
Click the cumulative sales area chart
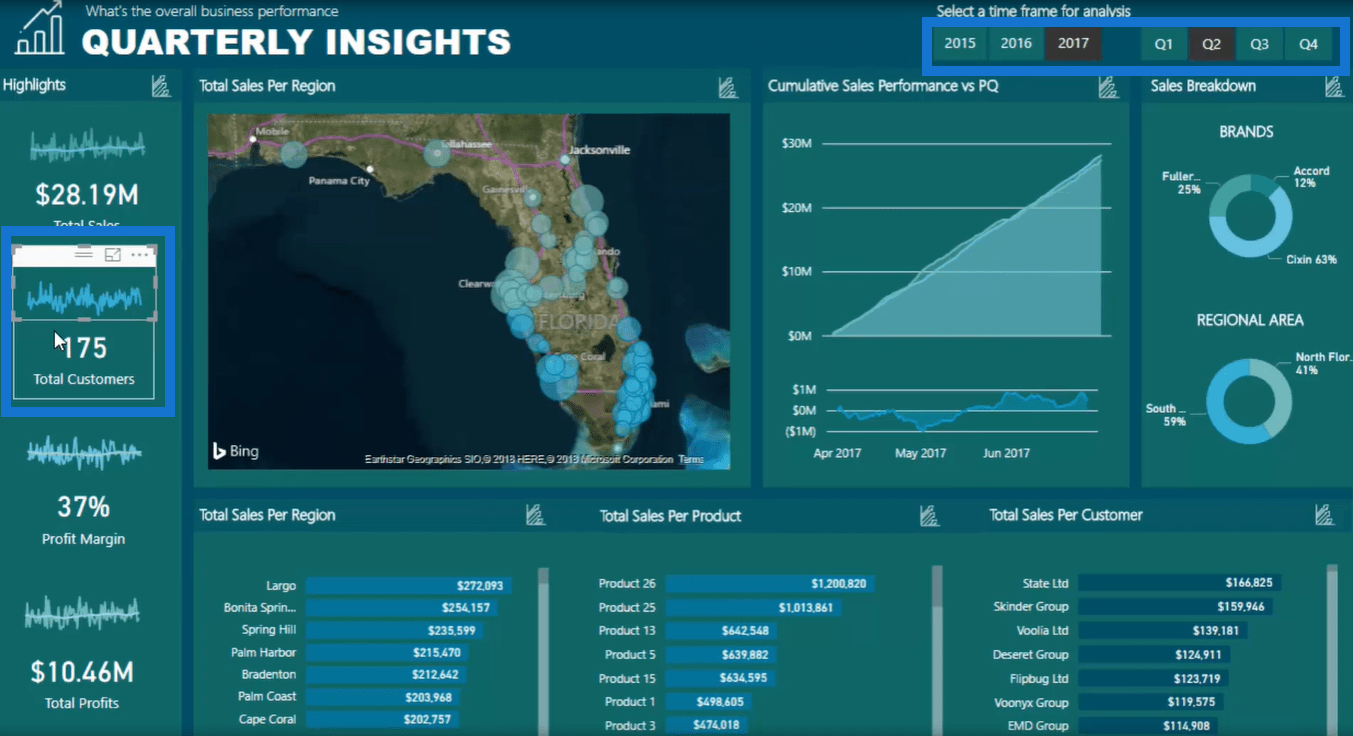click(x=966, y=245)
